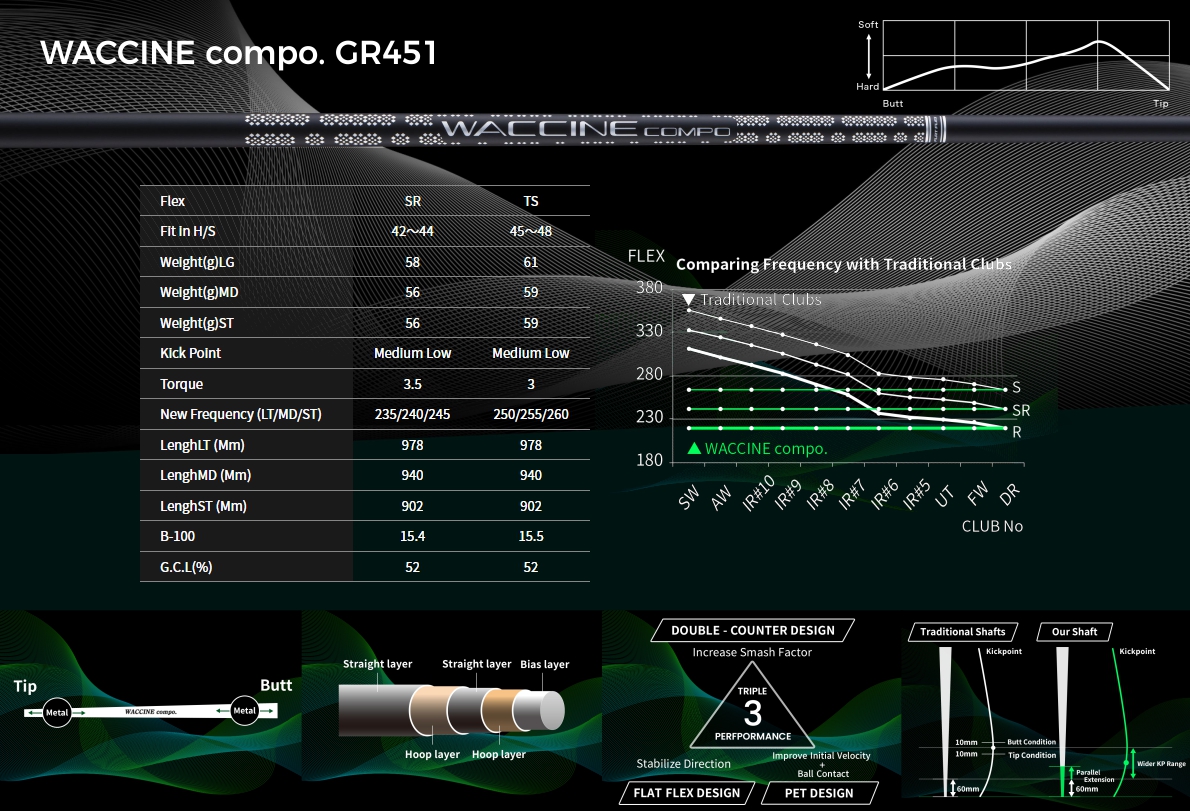Click the IR#10 club label on chart axis

758,493
